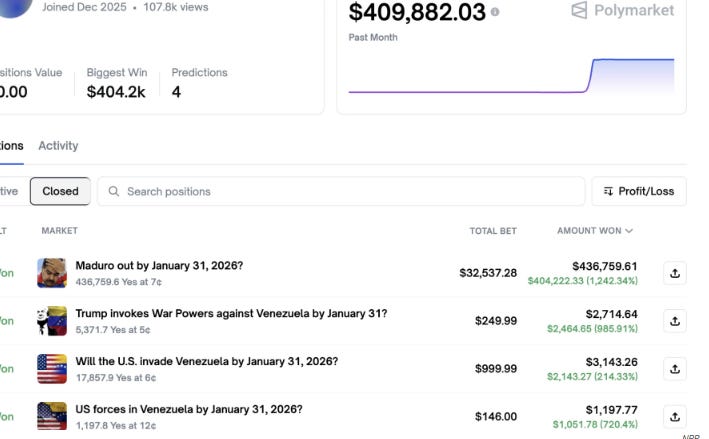Click the 107.8k views text
Screen dimensions: 709x439
coord(176,7)
